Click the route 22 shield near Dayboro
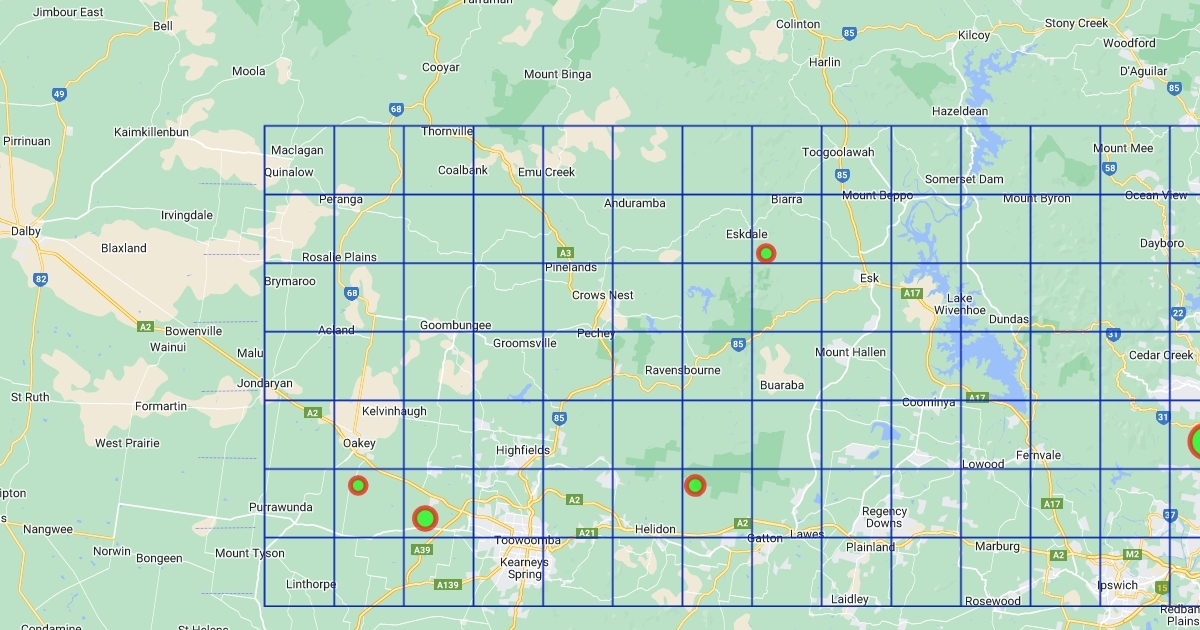Image resolution: width=1200 pixels, height=630 pixels. pyautogui.click(x=1178, y=314)
